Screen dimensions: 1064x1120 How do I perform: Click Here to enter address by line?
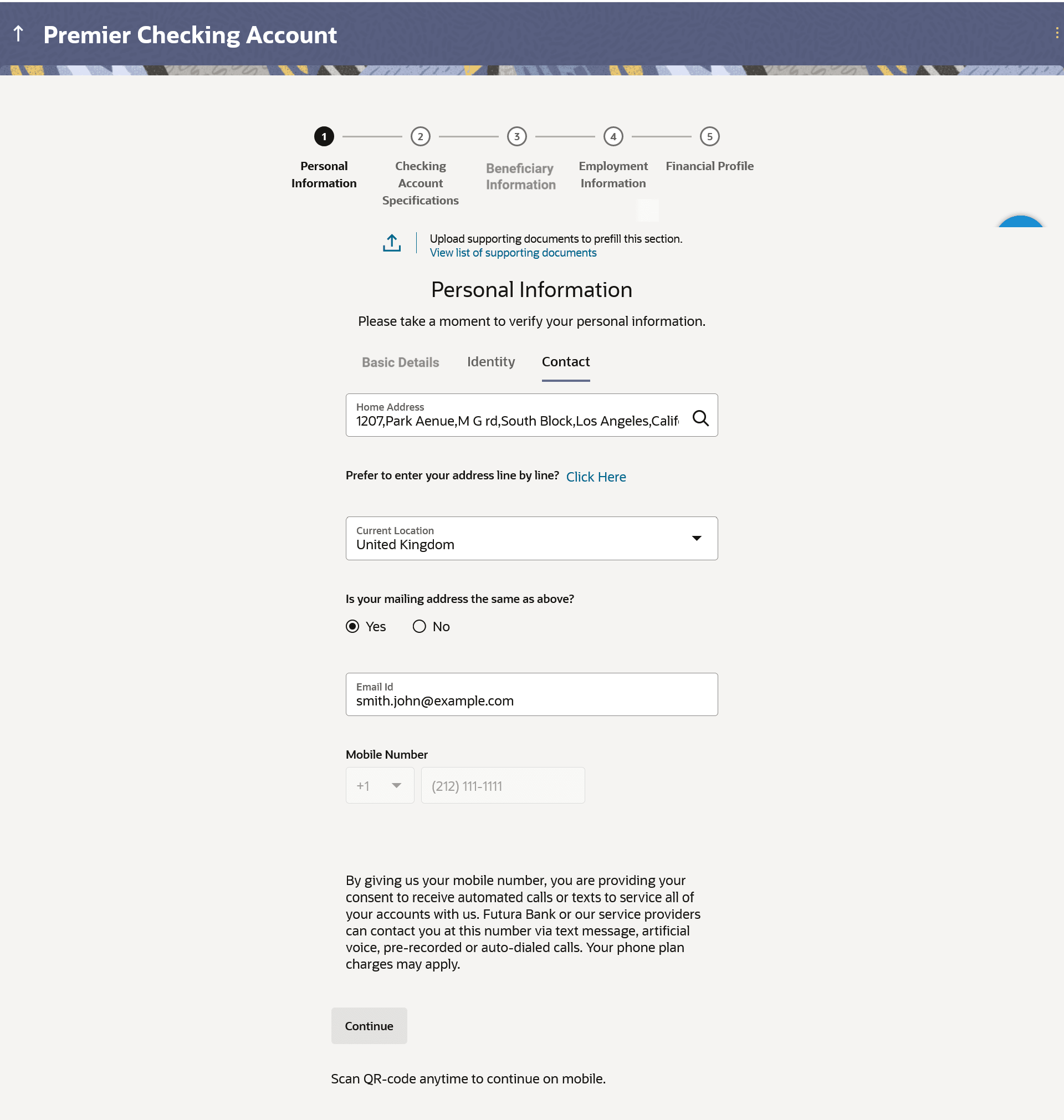(x=596, y=477)
